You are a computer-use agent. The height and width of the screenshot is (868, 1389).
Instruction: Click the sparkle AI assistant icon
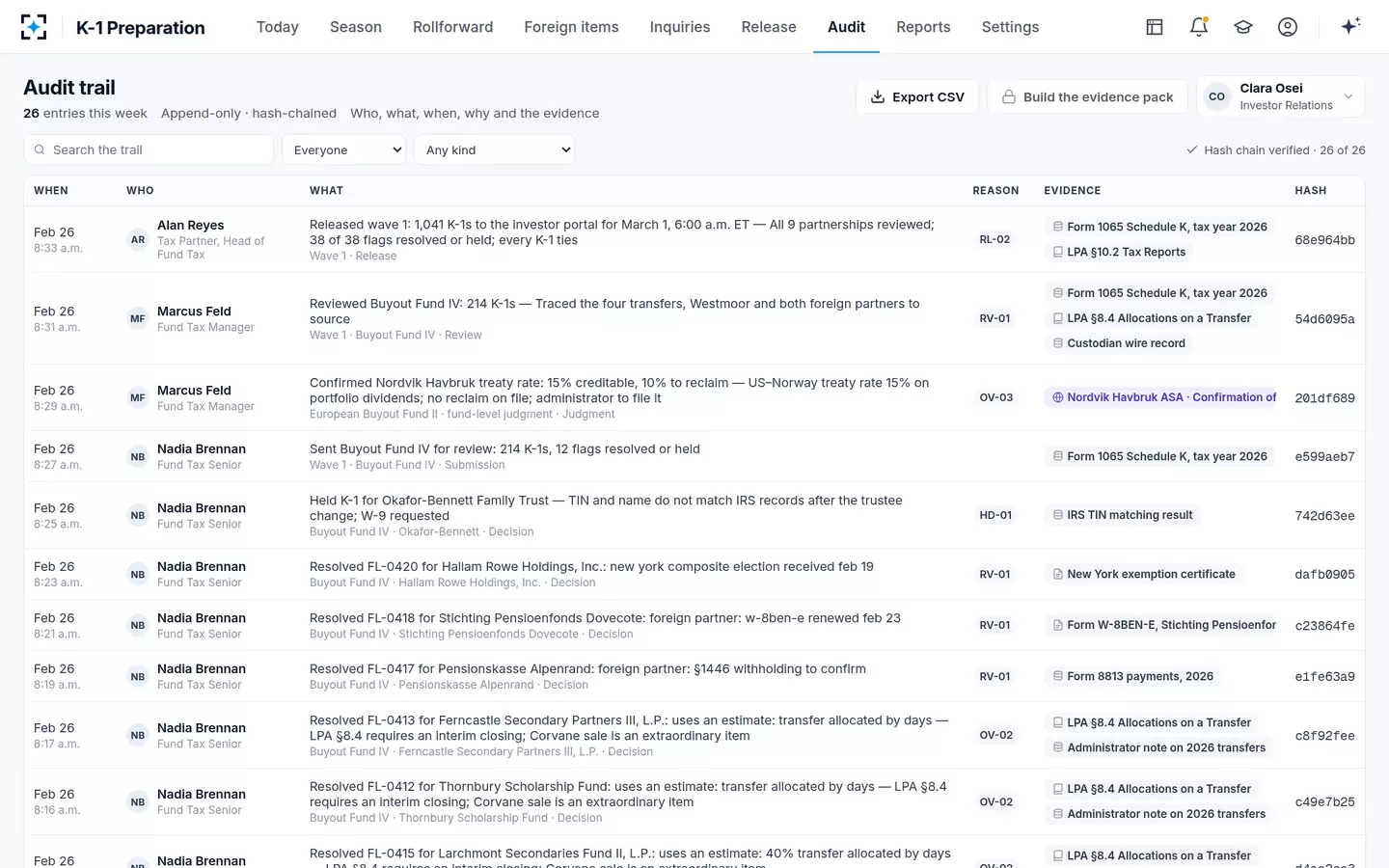click(x=1350, y=26)
